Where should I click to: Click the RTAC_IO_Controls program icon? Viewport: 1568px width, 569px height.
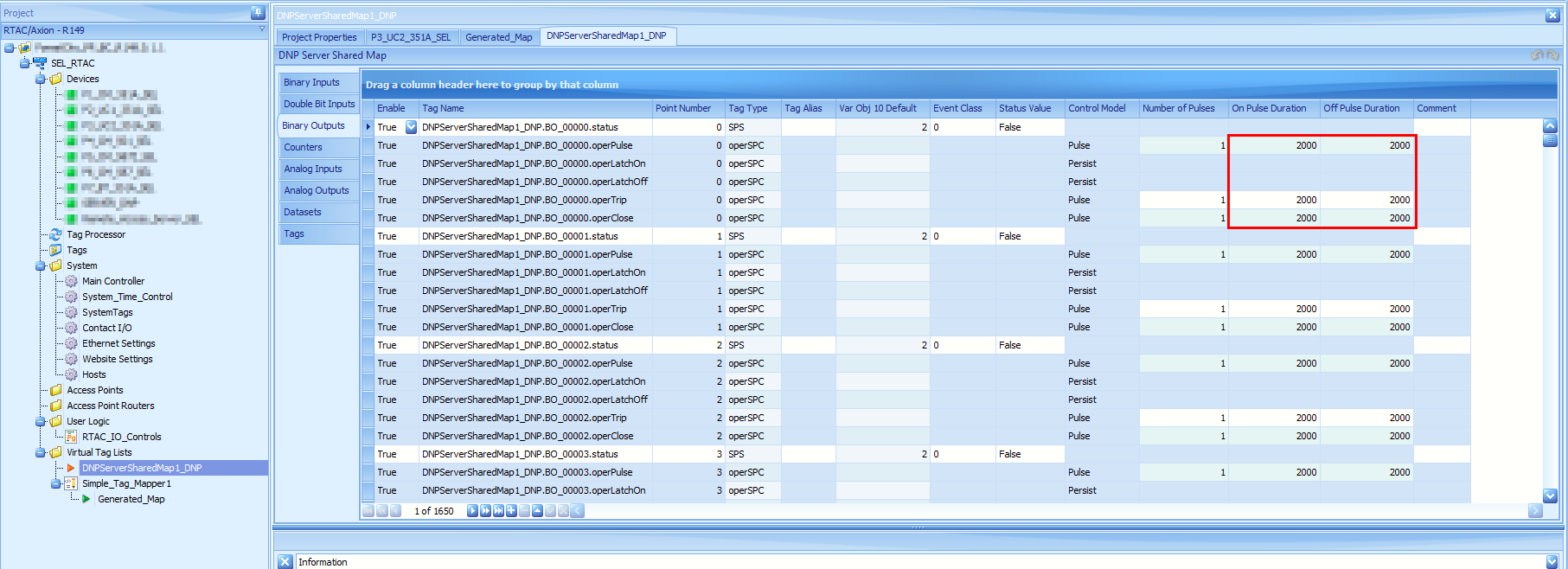tap(72, 437)
